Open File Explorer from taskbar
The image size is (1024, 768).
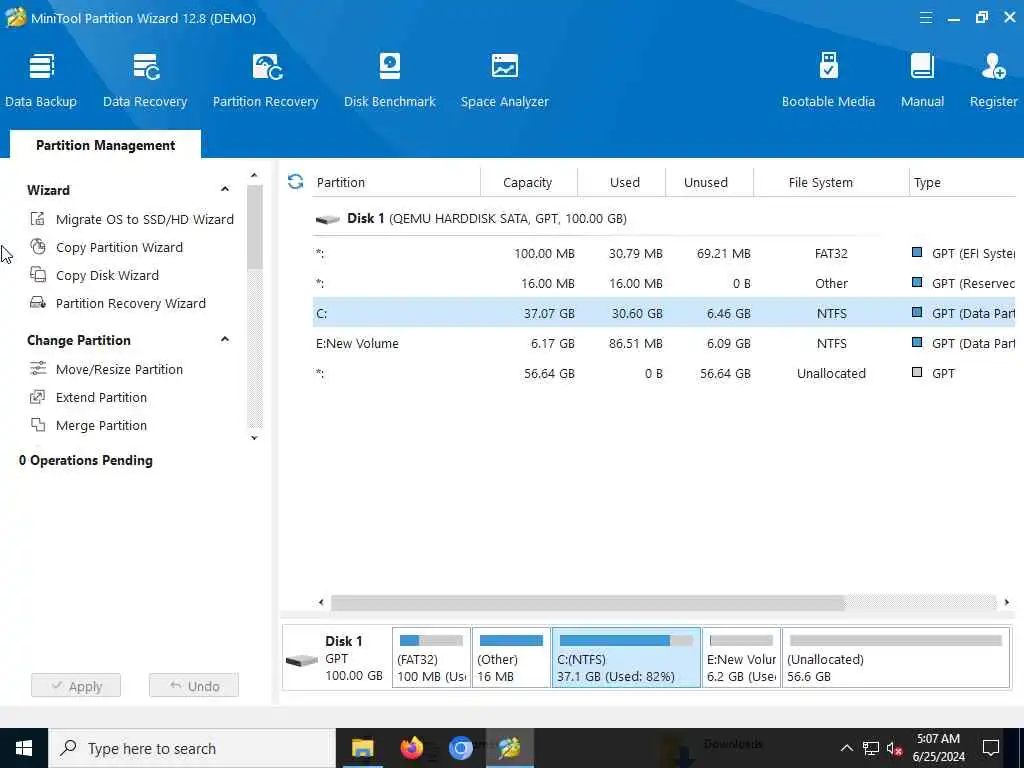pyautogui.click(x=362, y=748)
